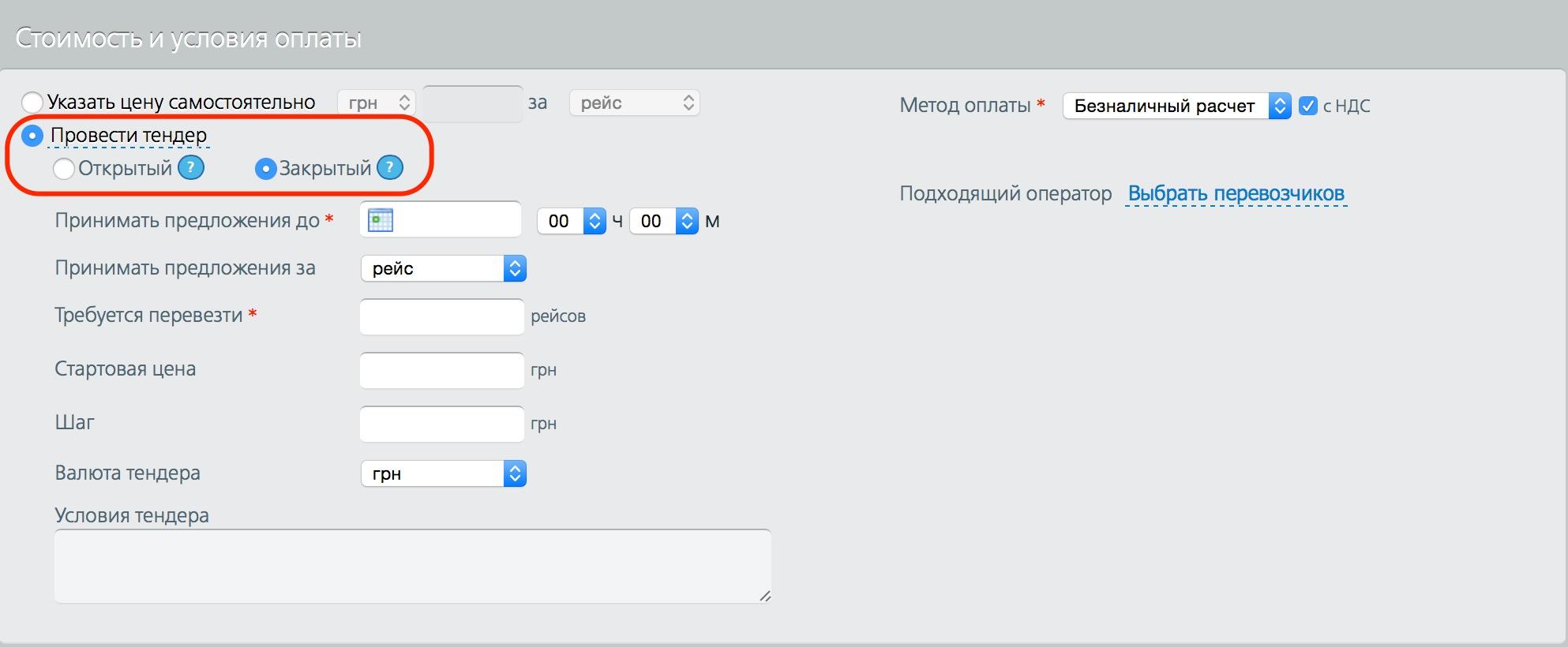Click Стартовая цена label
The image size is (1568, 647).
126,368
